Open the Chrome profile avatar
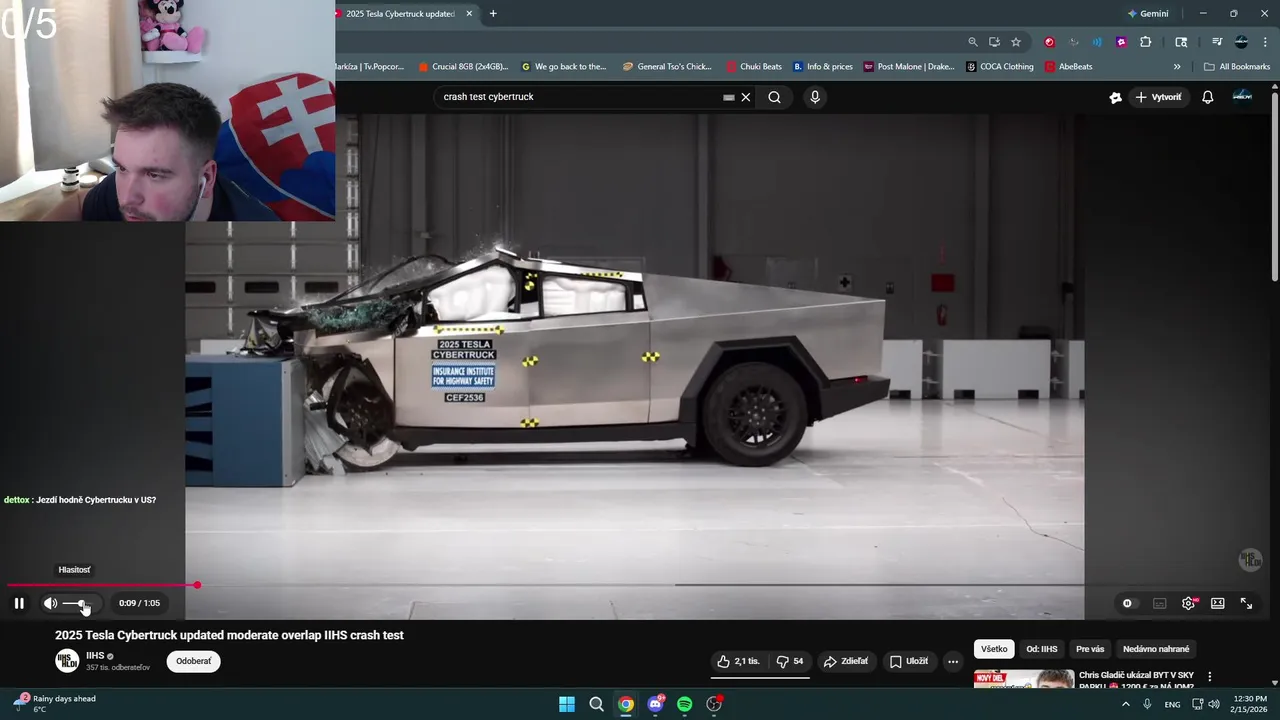Screen dimensions: 1280x720 pos(1241,42)
